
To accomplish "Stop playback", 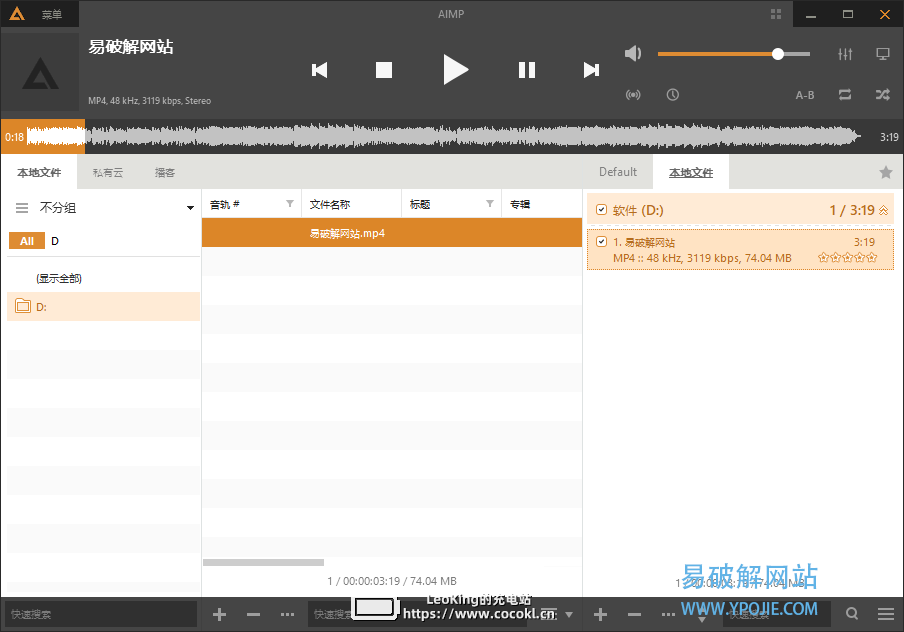I will [384, 70].
